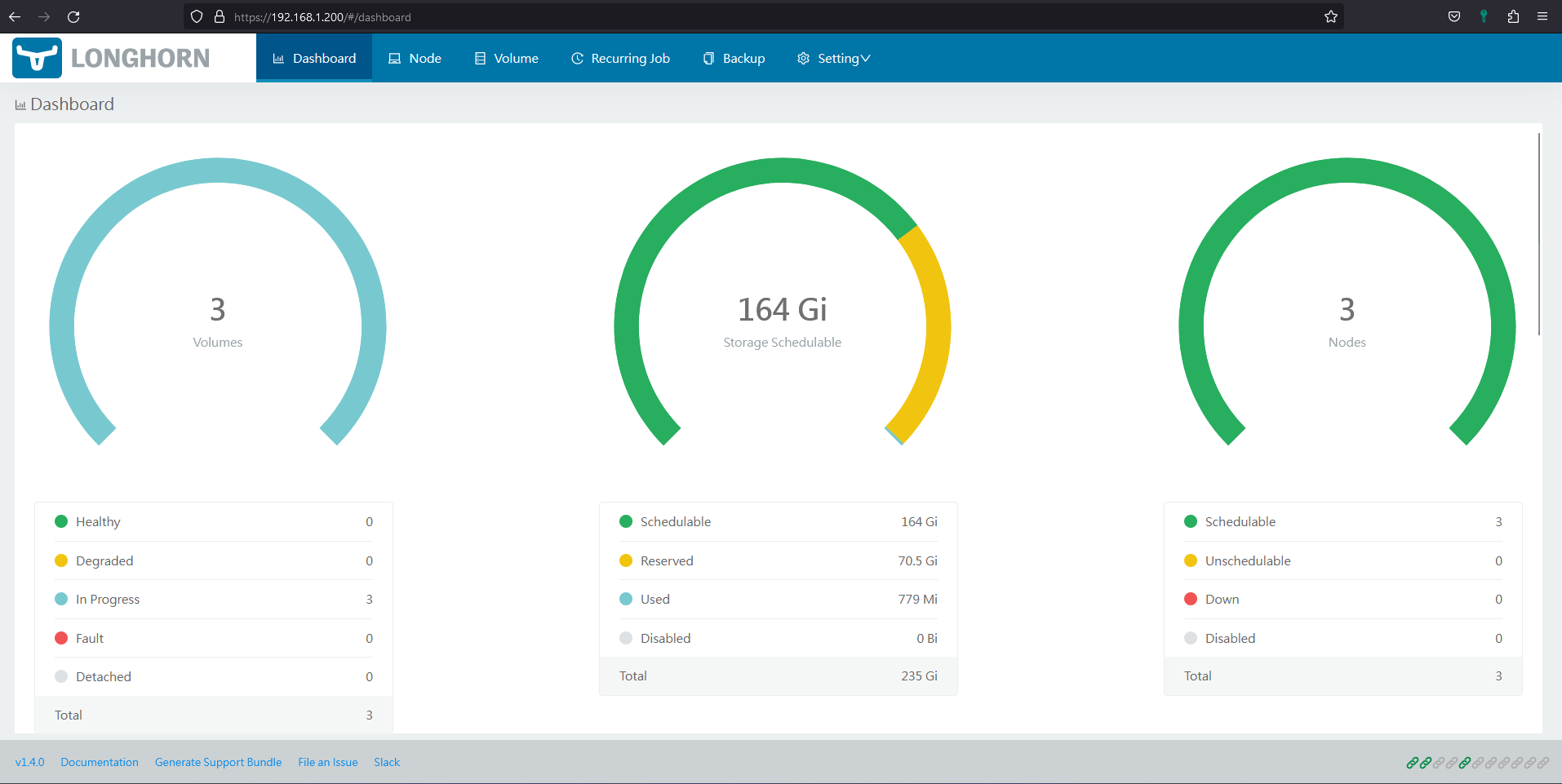Click the Disabled 0 Bi storage row
The height and width of the screenshot is (784, 1562).
click(779, 638)
